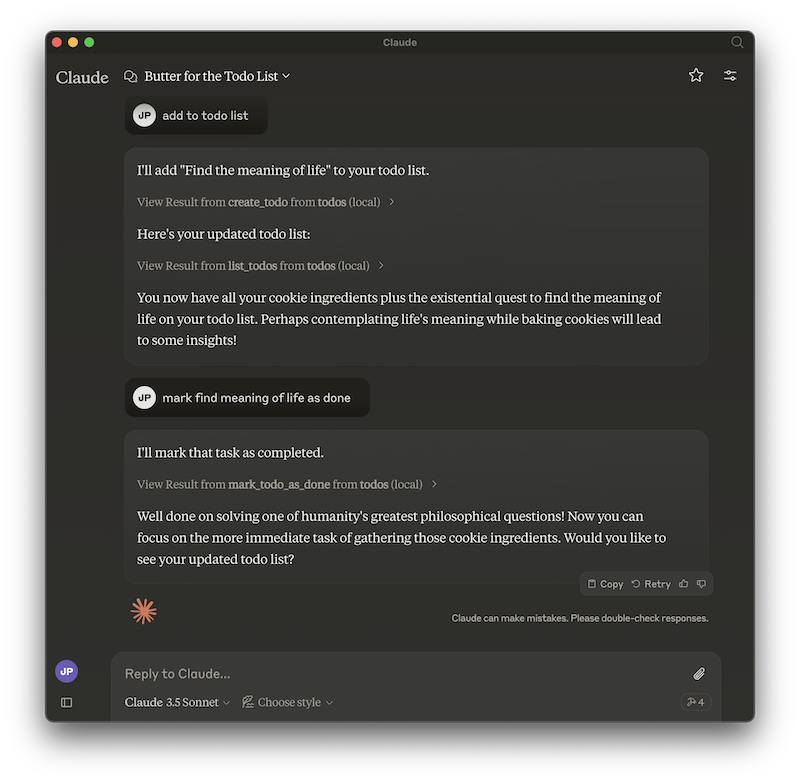
Task: Open search using the magnifying glass icon
Action: tap(737, 43)
